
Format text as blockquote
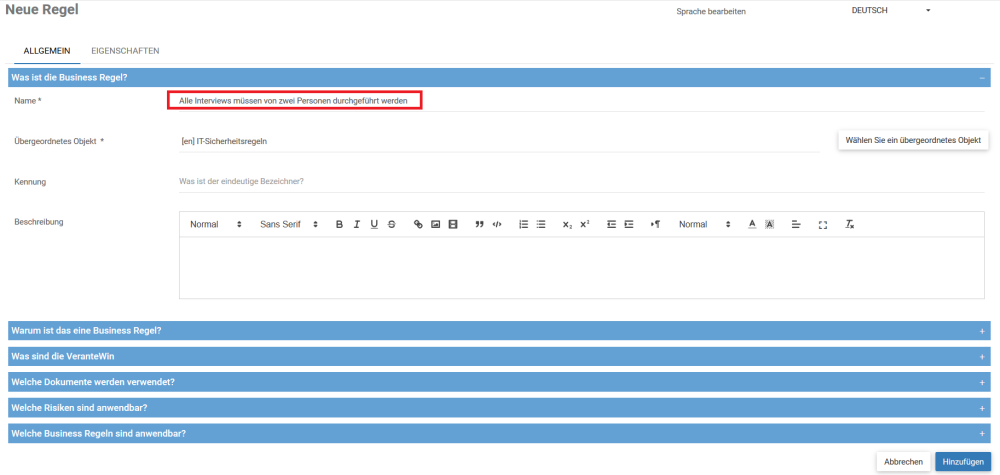[x=480, y=224]
